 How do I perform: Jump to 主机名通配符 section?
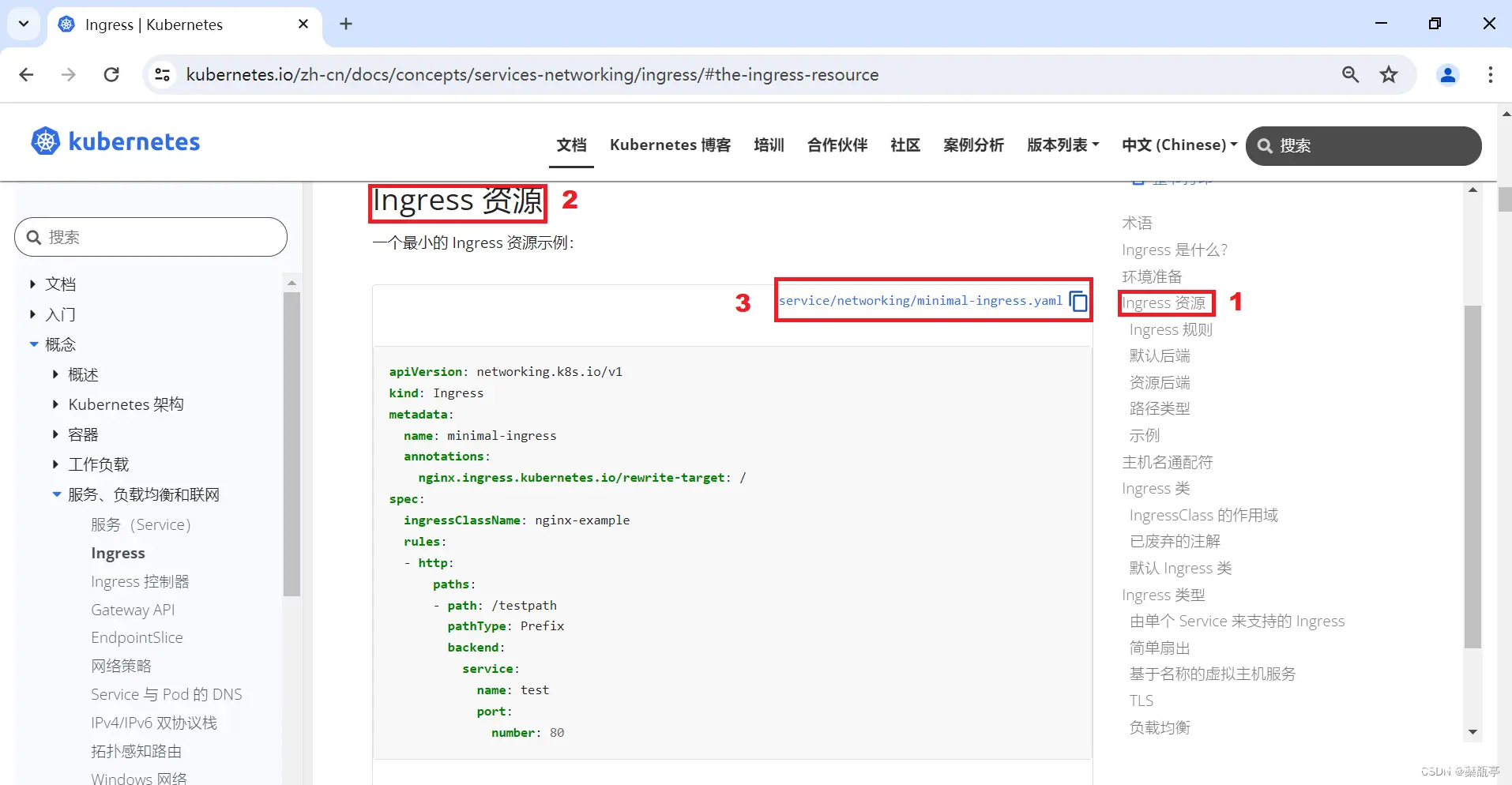pyautogui.click(x=1167, y=462)
